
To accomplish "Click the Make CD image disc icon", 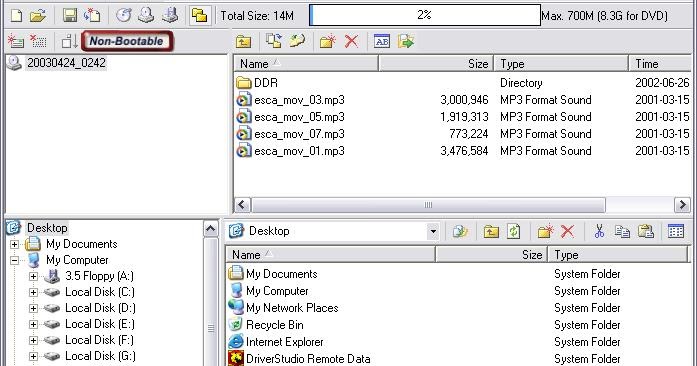I will (x=124, y=16).
